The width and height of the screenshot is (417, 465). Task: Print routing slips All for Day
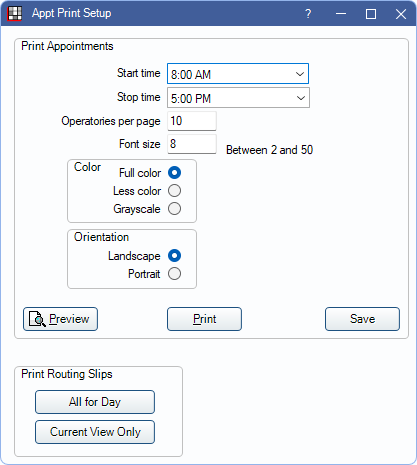coord(95,402)
